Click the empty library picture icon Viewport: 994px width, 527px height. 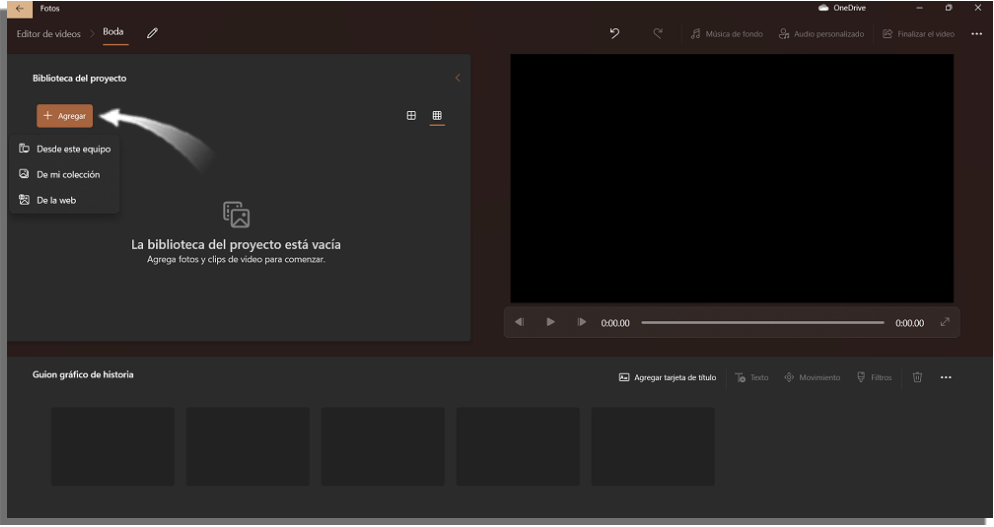pyautogui.click(x=236, y=214)
